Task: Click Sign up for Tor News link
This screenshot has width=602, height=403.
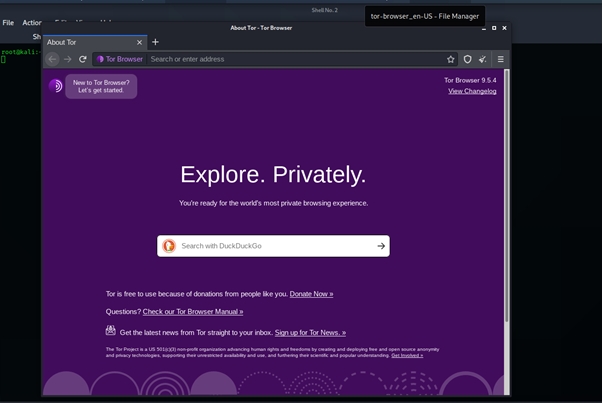Action: (310, 333)
